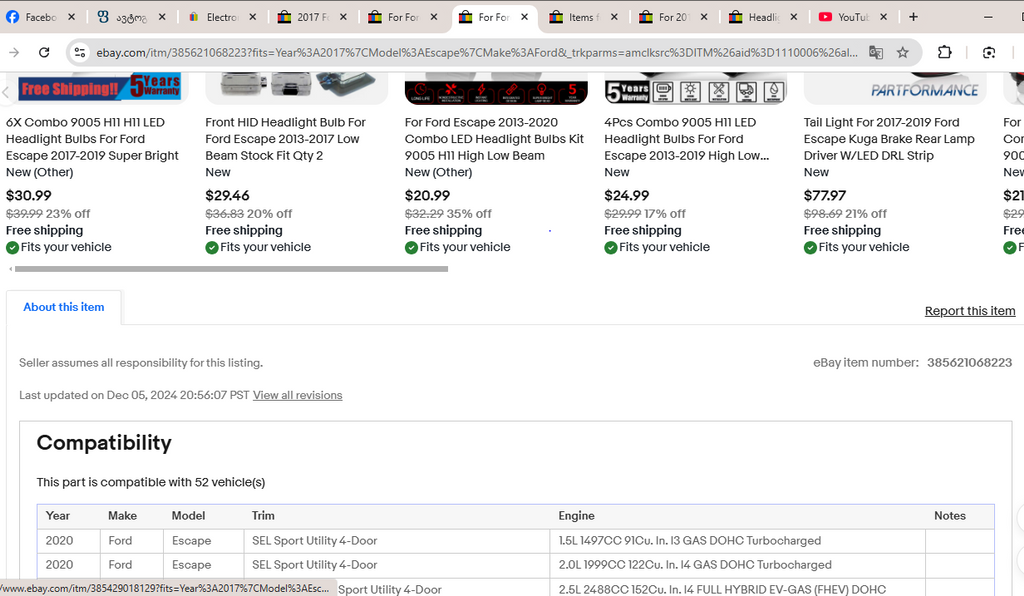Click the $20.99 price

point(427,196)
